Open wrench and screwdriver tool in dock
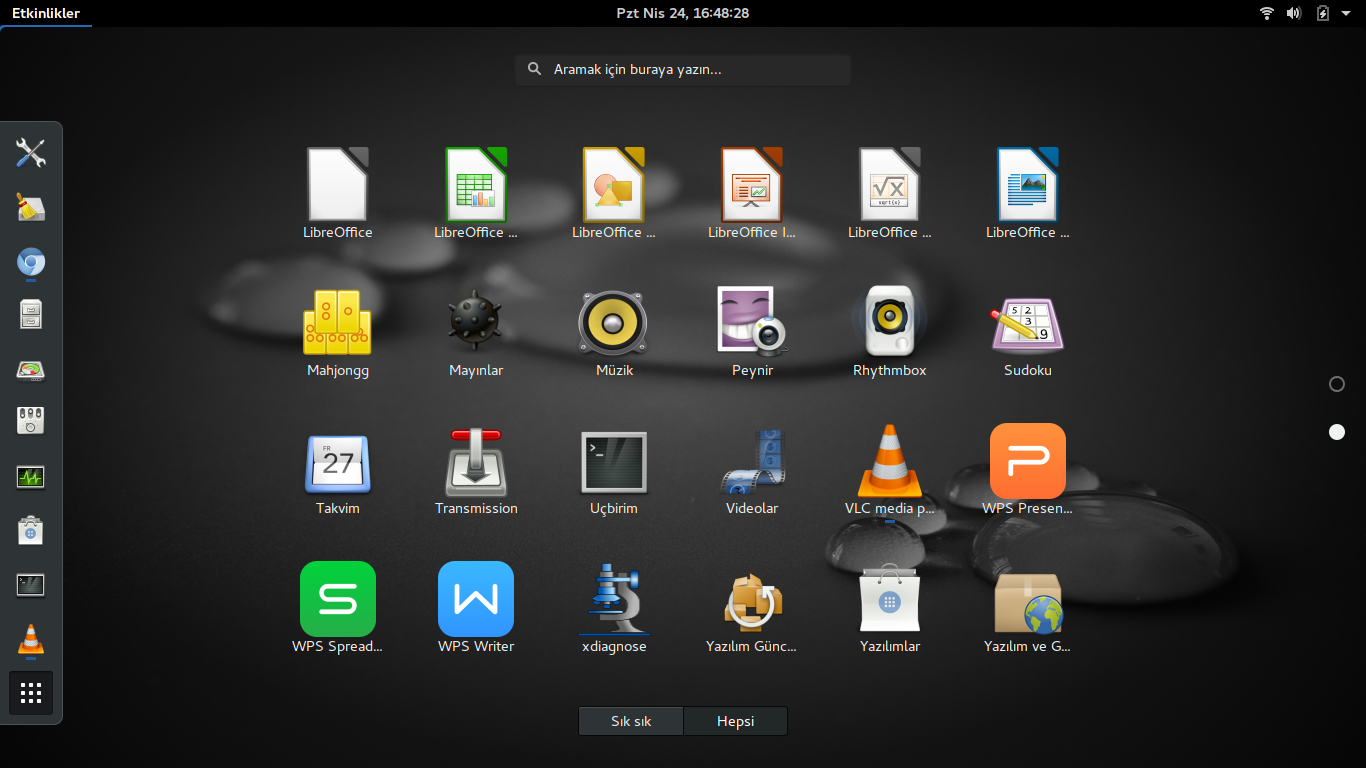The image size is (1366, 768). click(x=31, y=153)
